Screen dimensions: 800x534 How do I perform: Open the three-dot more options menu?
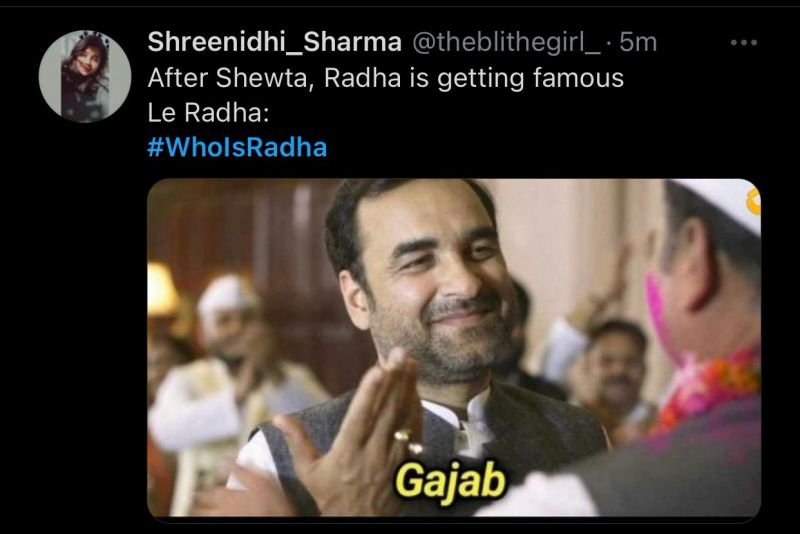(743, 43)
